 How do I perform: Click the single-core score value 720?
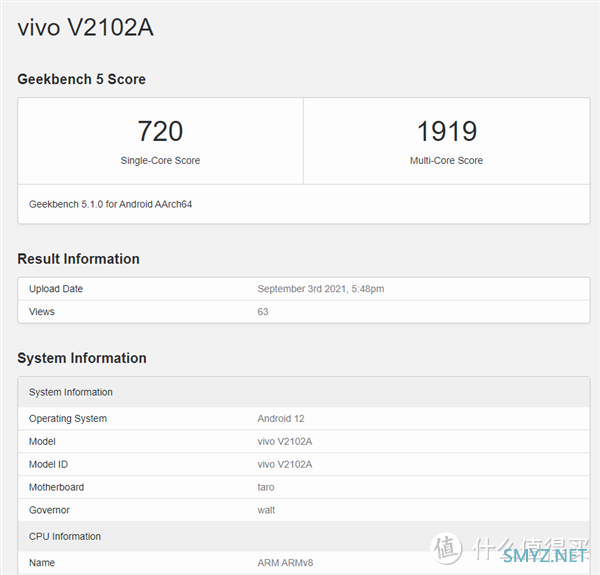click(x=160, y=131)
